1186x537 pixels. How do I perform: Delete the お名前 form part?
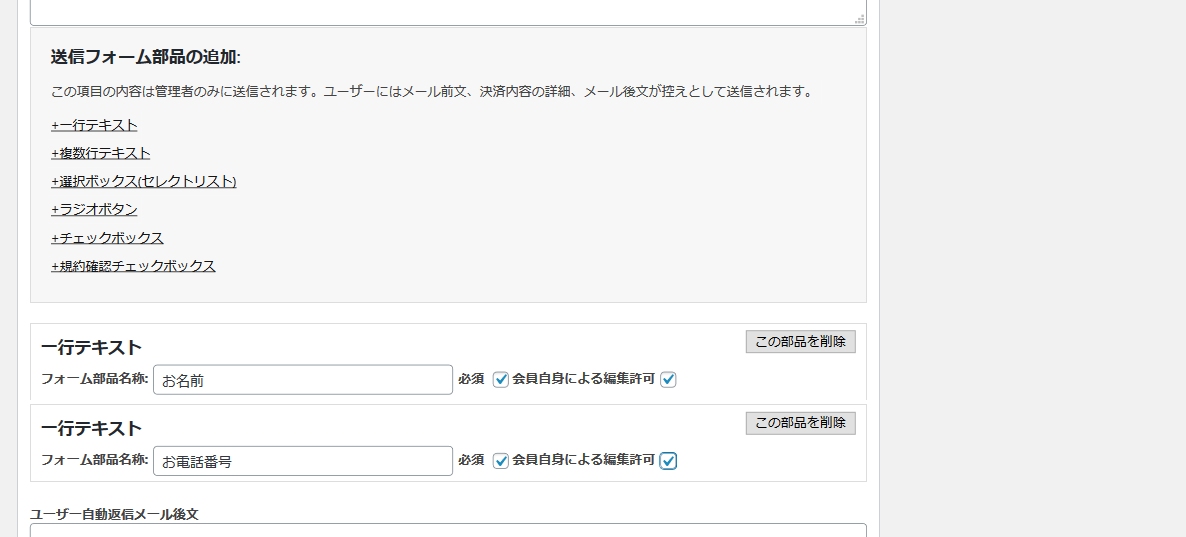pos(800,342)
